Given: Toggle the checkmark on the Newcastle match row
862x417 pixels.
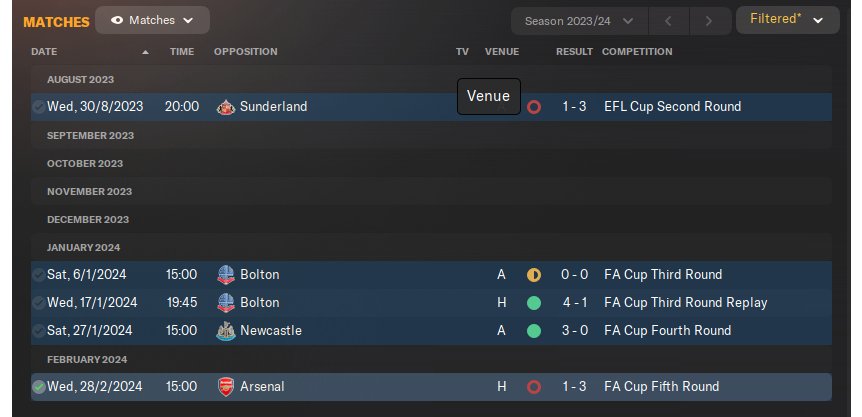Looking at the screenshot, I should click(x=38, y=331).
